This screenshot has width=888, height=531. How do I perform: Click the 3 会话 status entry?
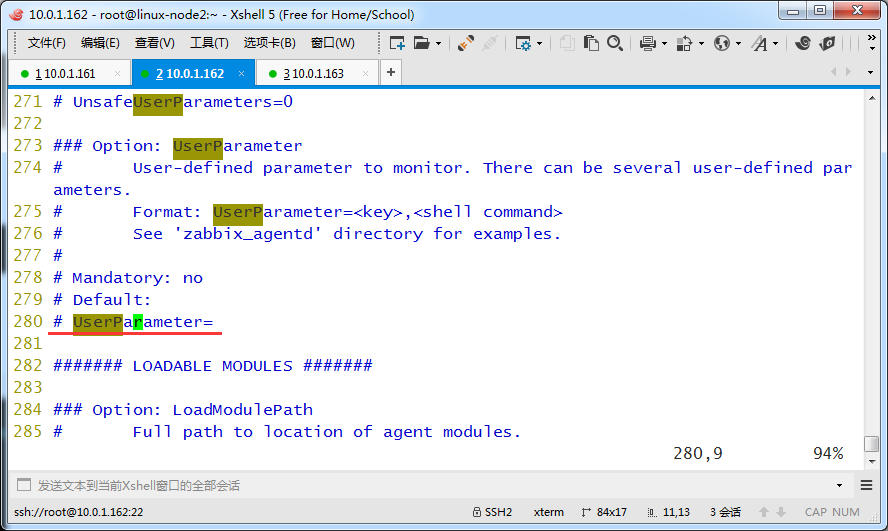click(x=725, y=512)
